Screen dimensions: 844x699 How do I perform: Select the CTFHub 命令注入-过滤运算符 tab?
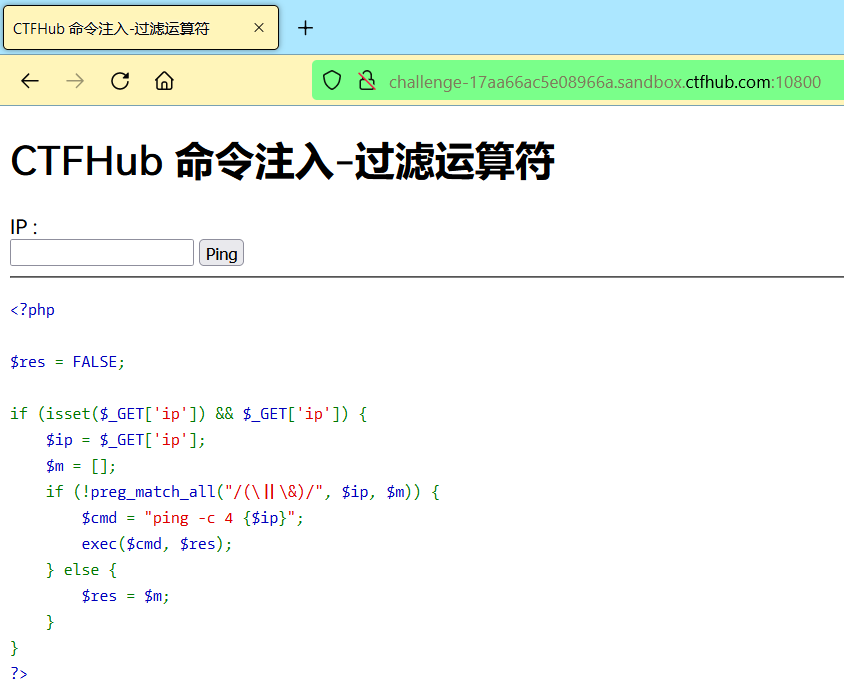(x=141, y=28)
